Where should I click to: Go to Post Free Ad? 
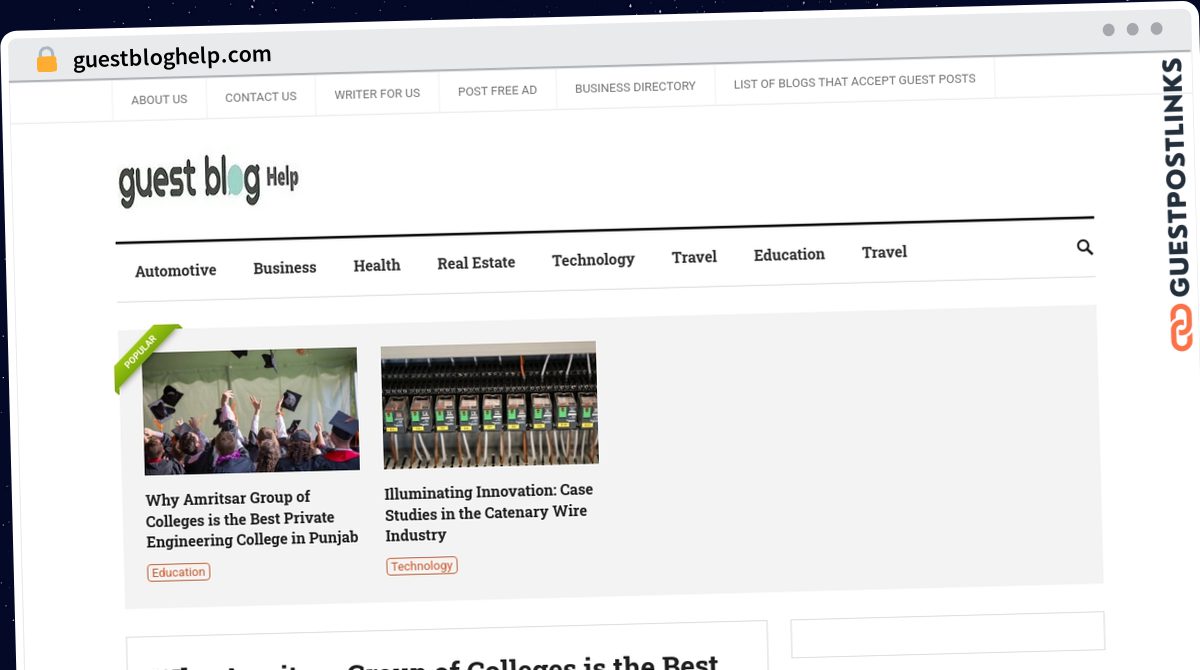pyautogui.click(x=497, y=91)
